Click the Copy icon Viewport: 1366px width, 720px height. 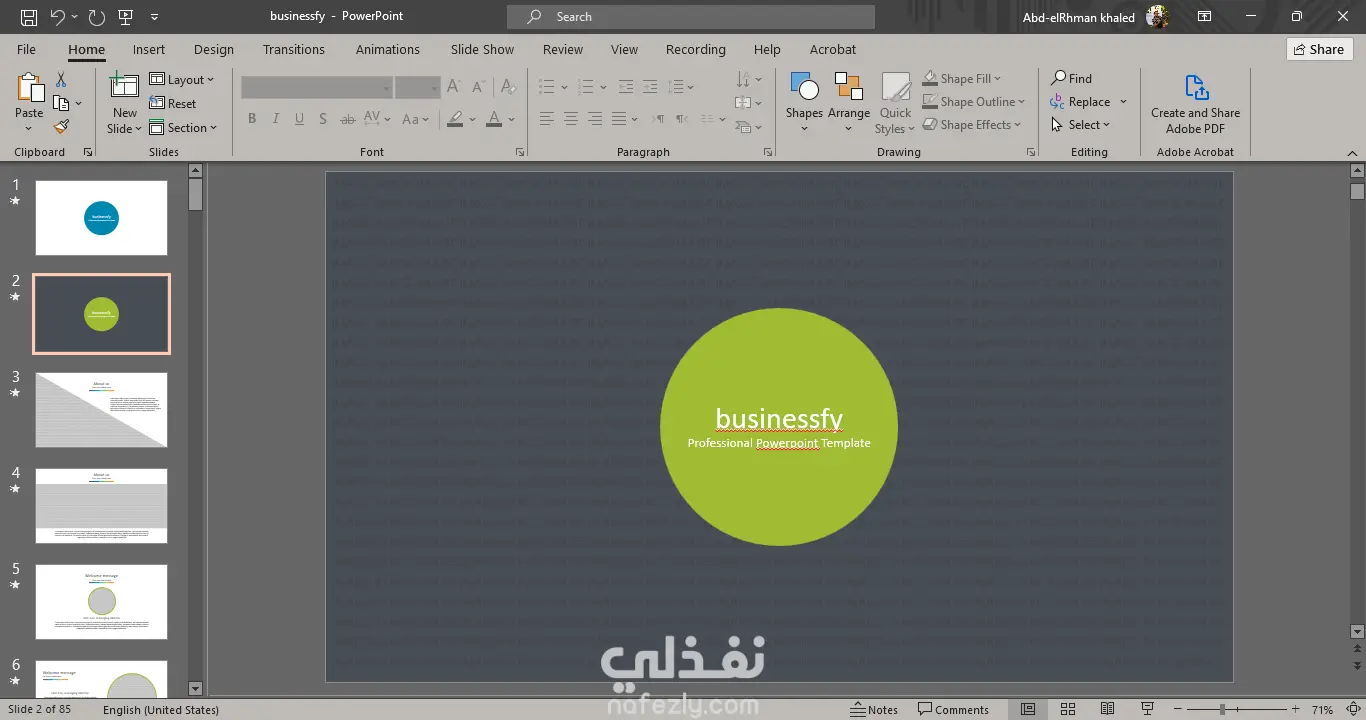pyautogui.click(x=61, y=103)
